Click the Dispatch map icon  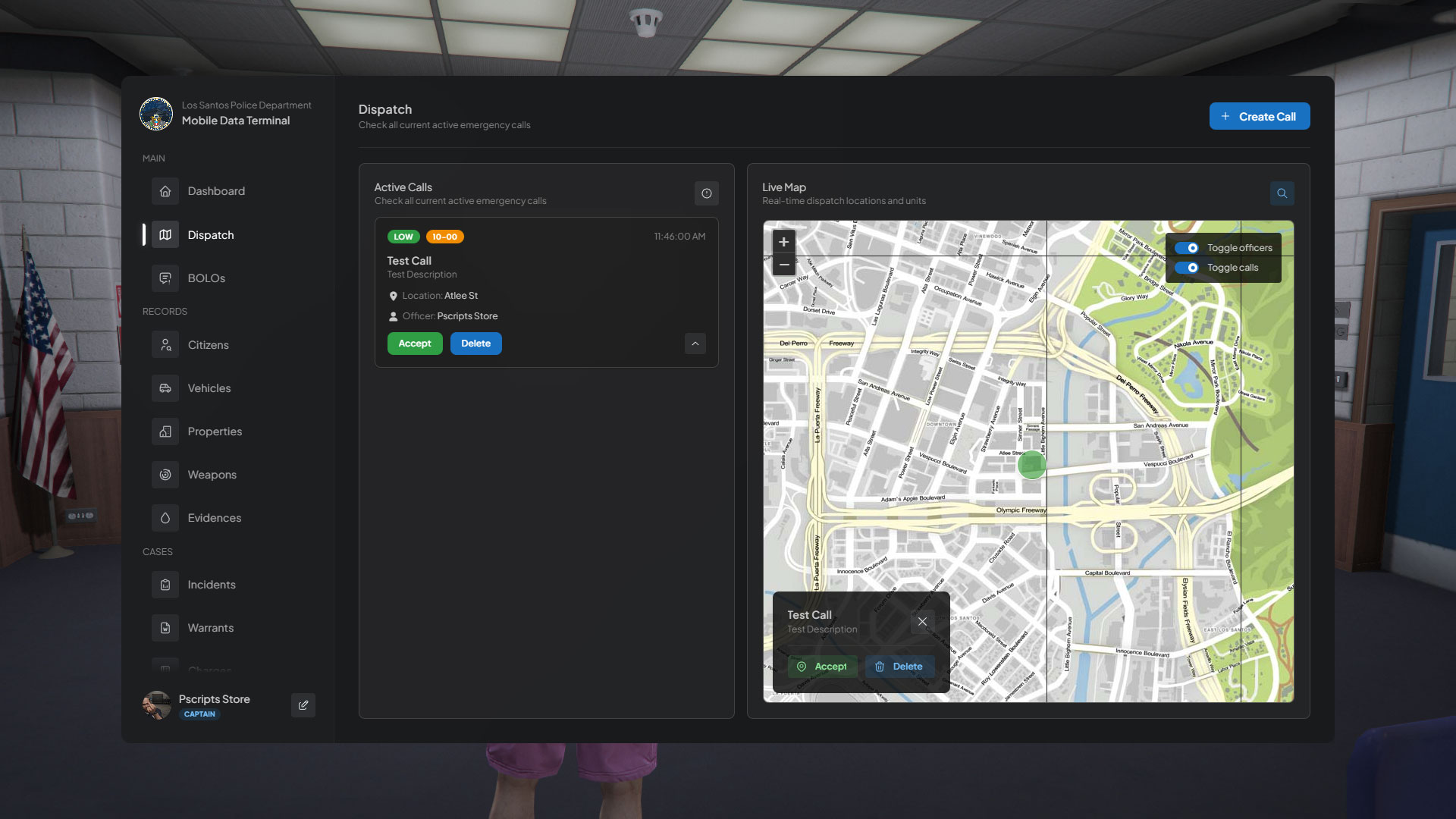click(165, 235)
